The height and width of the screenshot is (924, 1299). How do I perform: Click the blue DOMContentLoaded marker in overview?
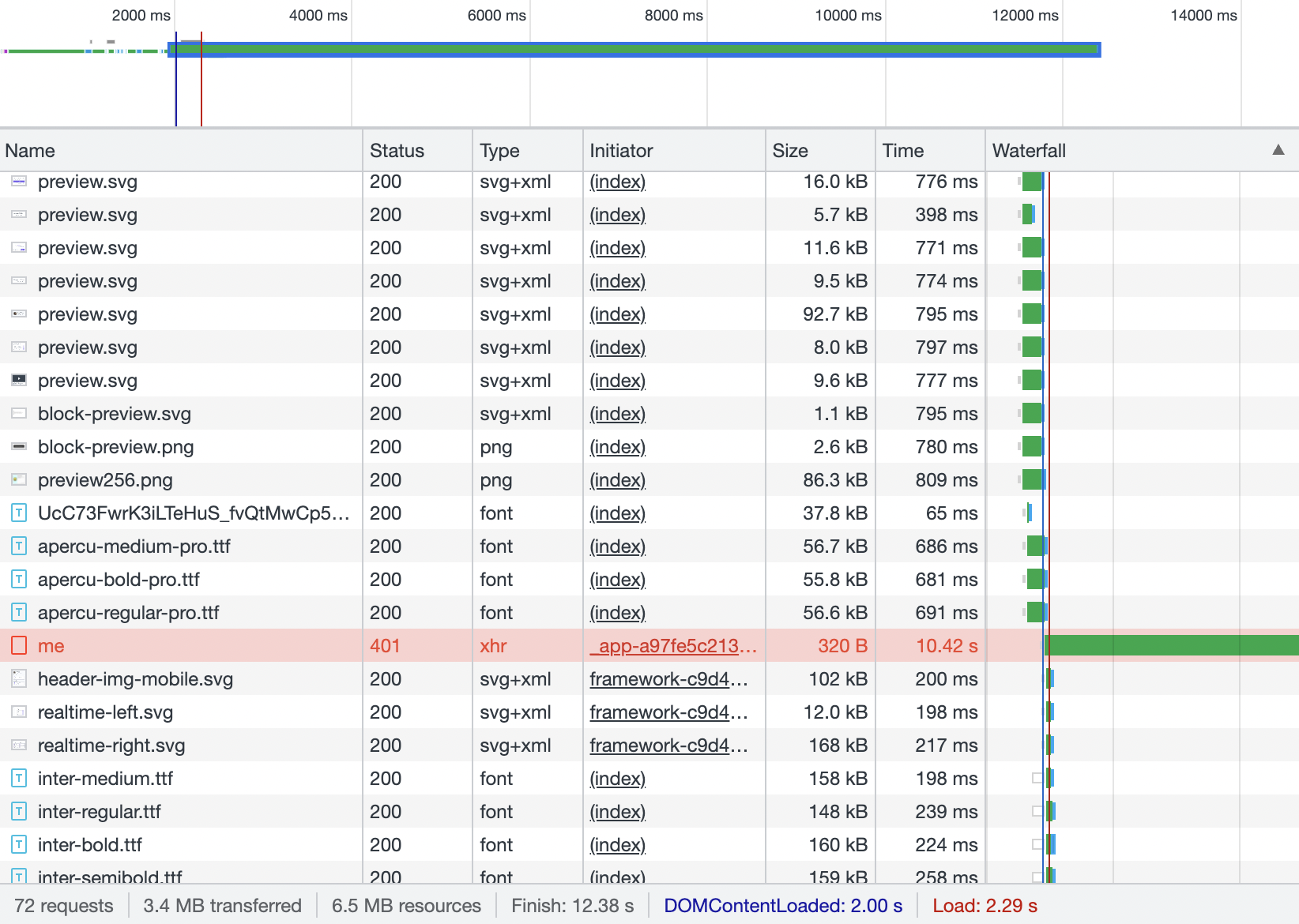[x=175, y=79]
